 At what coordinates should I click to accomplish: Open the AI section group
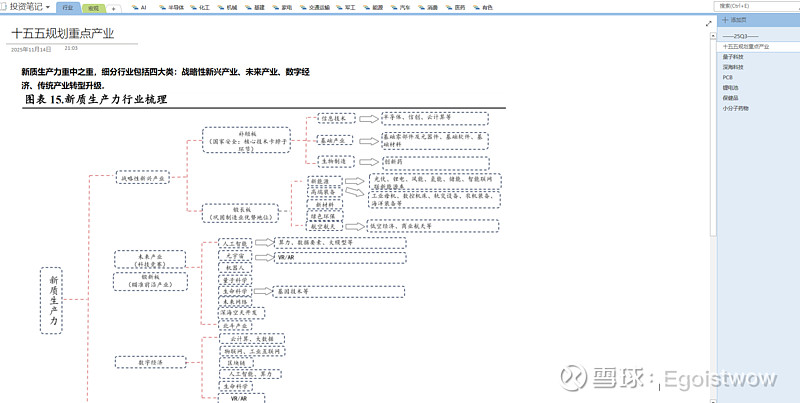(139, 8)
